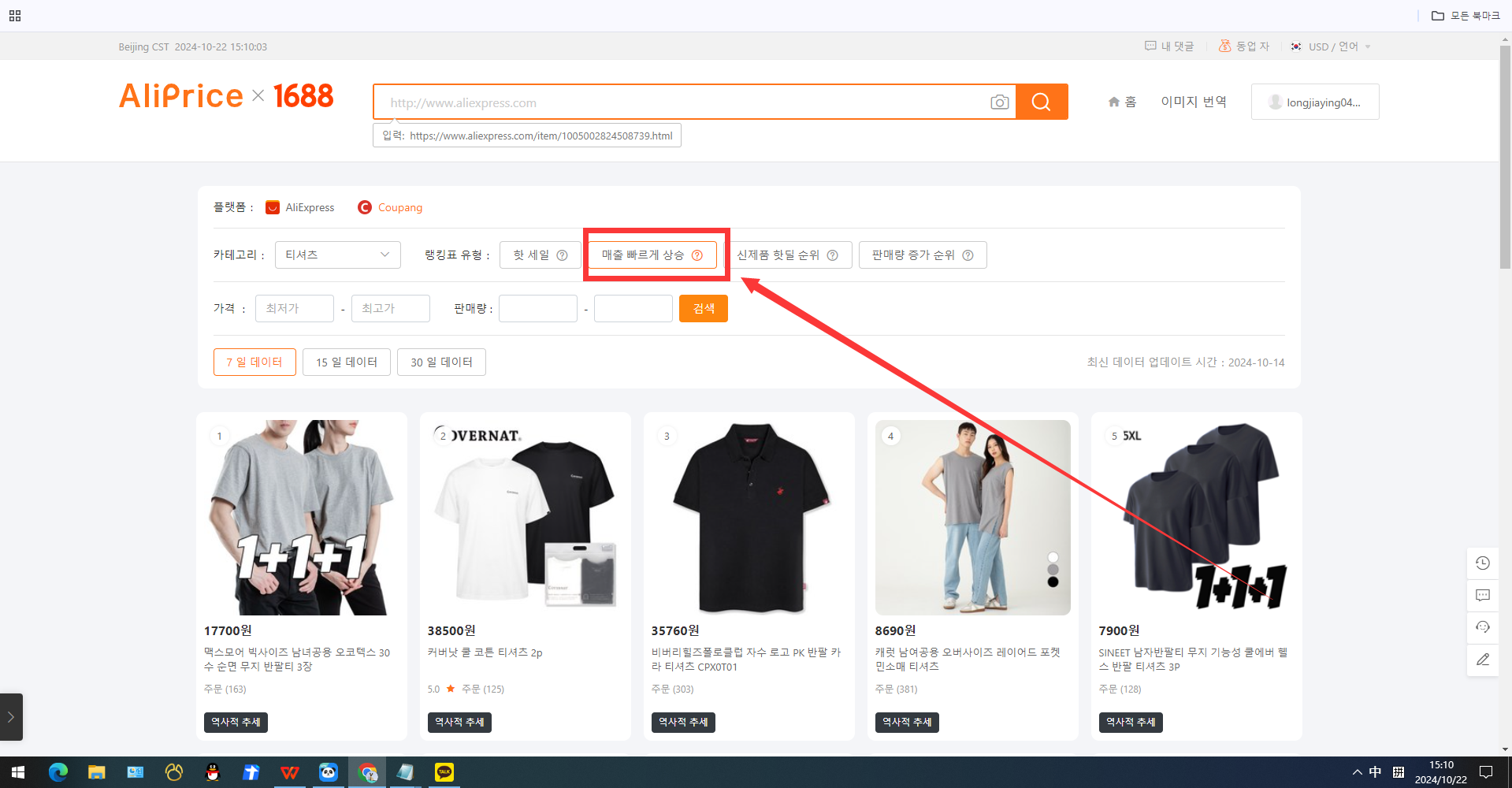This screenshot has height=788, width=1512.
Task: Focus the minimum 판매량 sales field
Action: (x=538, y=308)
